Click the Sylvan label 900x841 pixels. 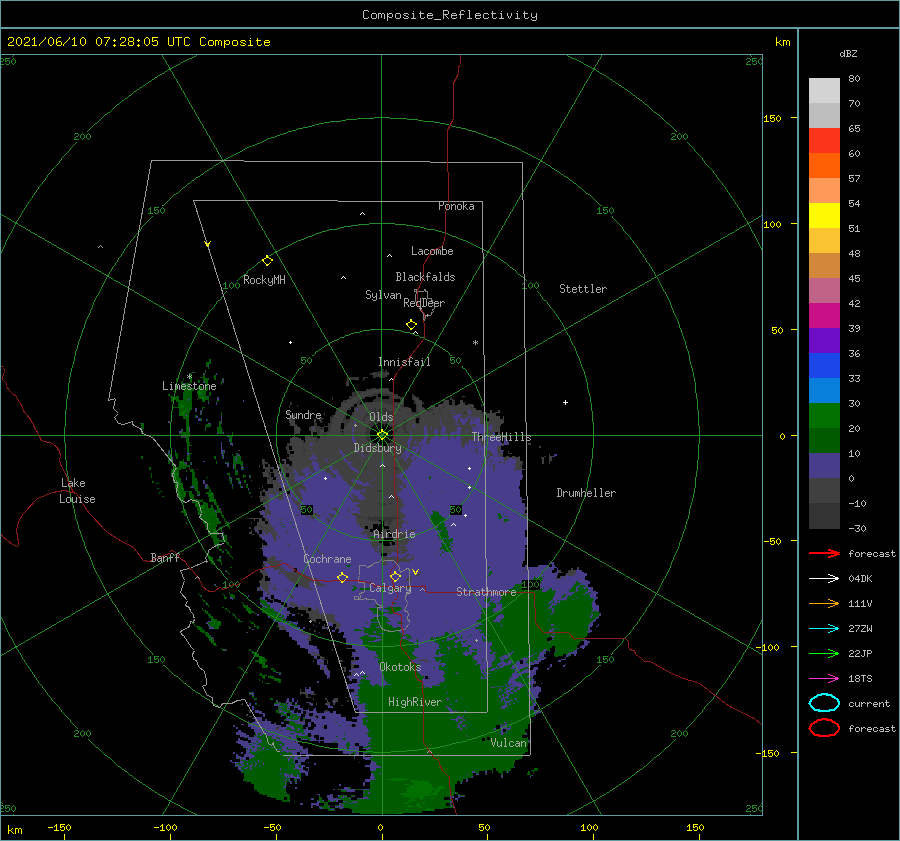(x=383, y=295)
